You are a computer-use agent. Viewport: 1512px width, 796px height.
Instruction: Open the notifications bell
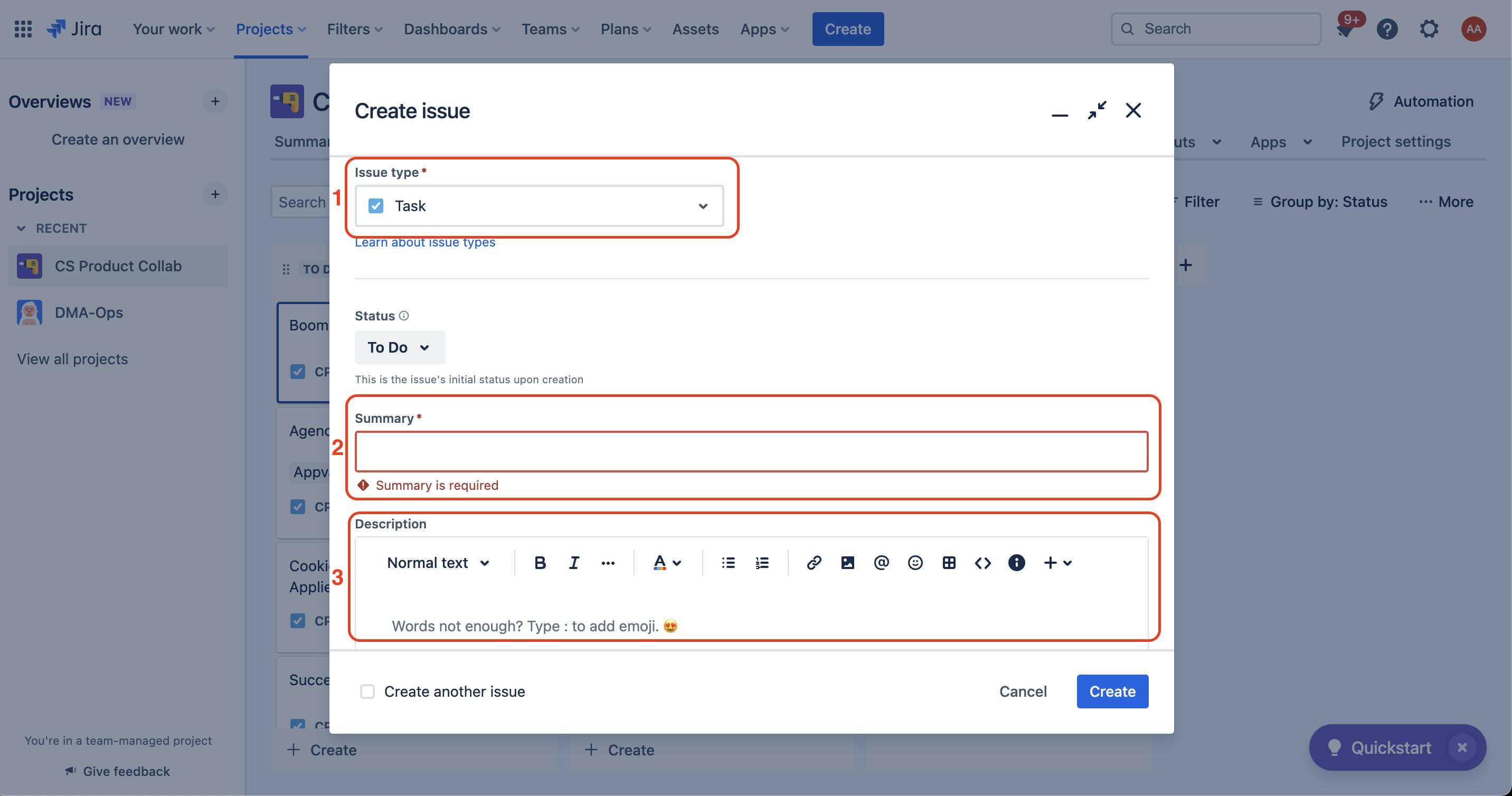click(1345, 29)
